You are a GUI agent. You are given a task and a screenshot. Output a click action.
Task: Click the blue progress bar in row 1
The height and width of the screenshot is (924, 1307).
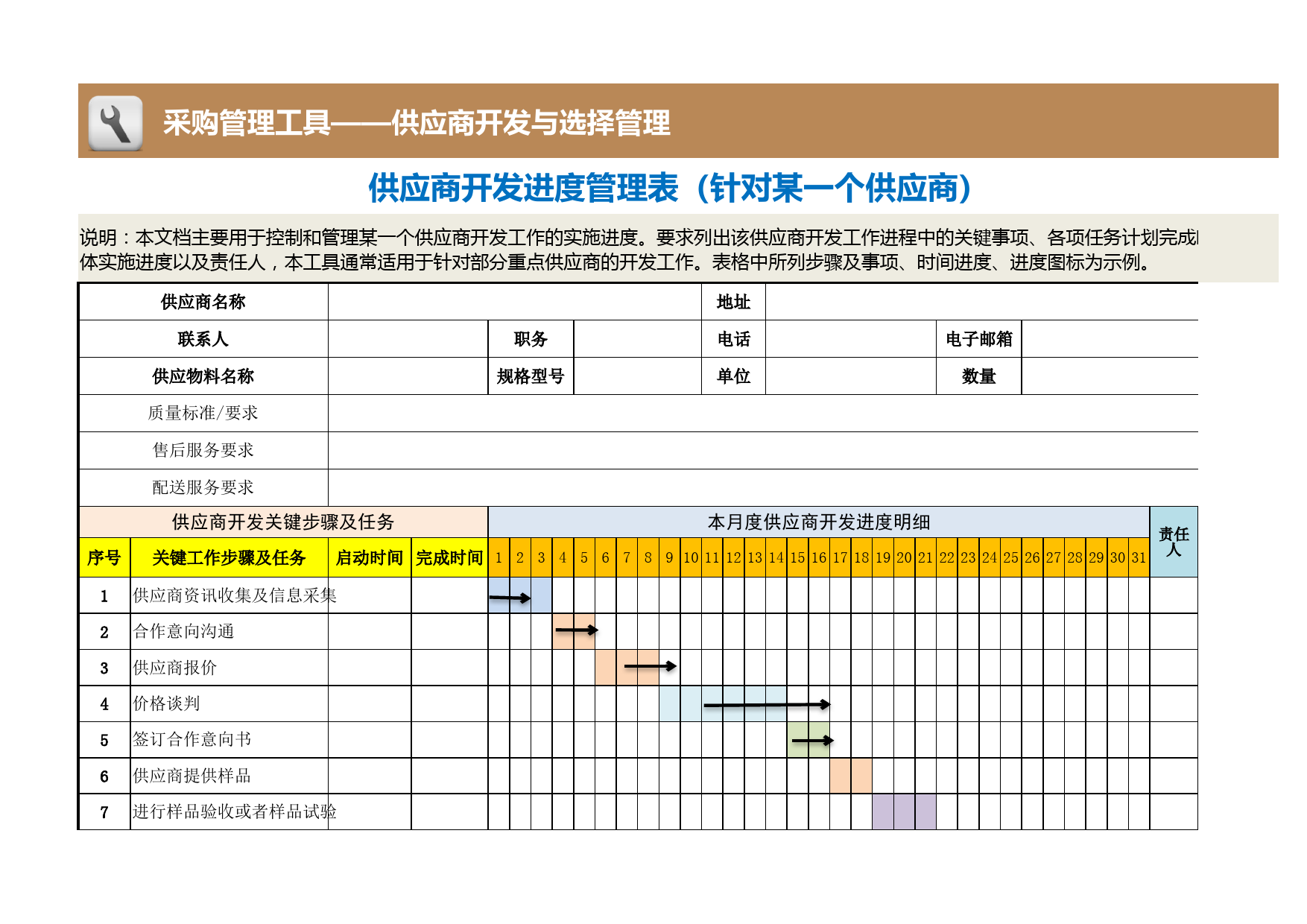click(x=520, y=595)
